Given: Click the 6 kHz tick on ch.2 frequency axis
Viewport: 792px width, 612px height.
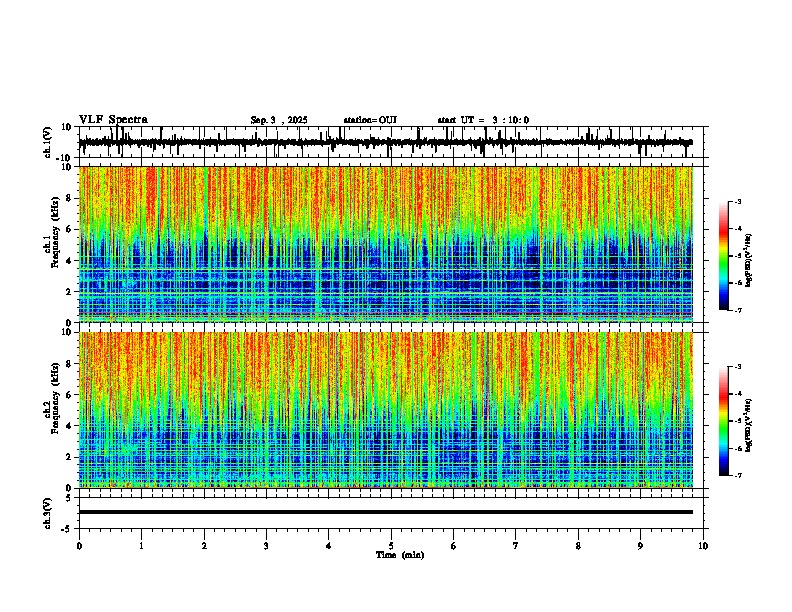Looking at the screenshot, I should (69, 395).
